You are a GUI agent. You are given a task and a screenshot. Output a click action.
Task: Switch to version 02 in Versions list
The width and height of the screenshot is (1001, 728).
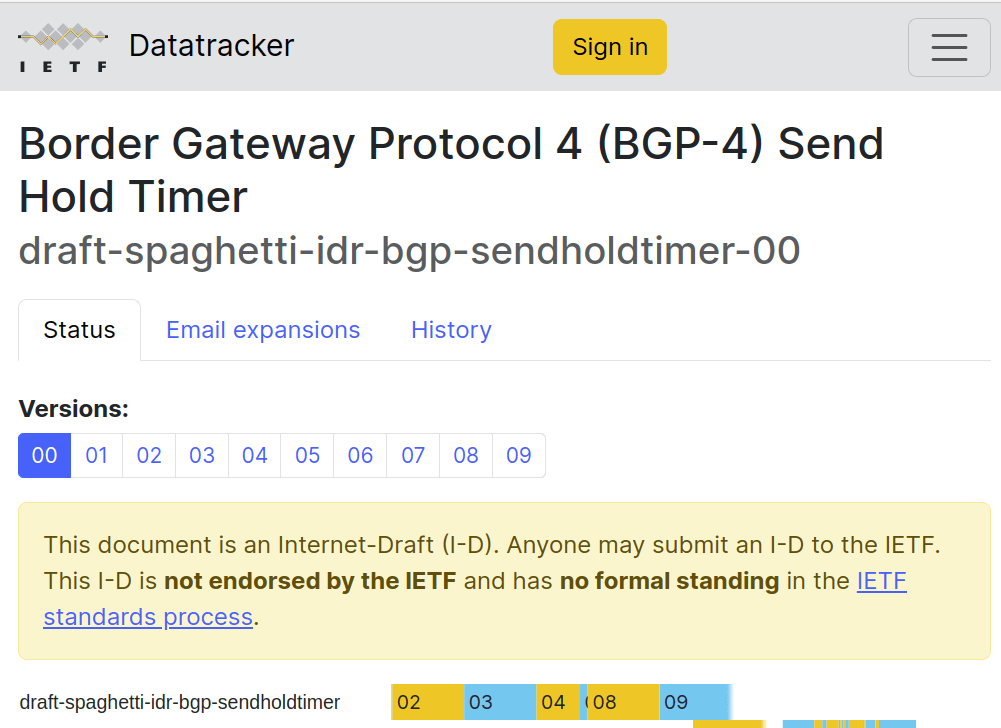pos(149,456)
